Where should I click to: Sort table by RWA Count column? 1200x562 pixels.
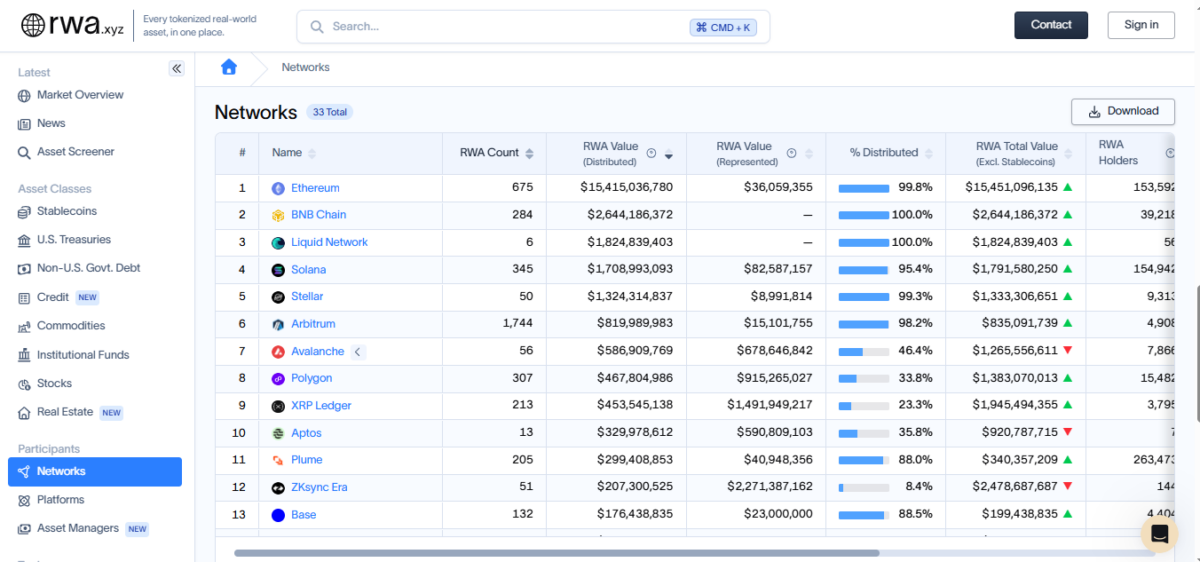pyautogui.click(x=529, y=153)
